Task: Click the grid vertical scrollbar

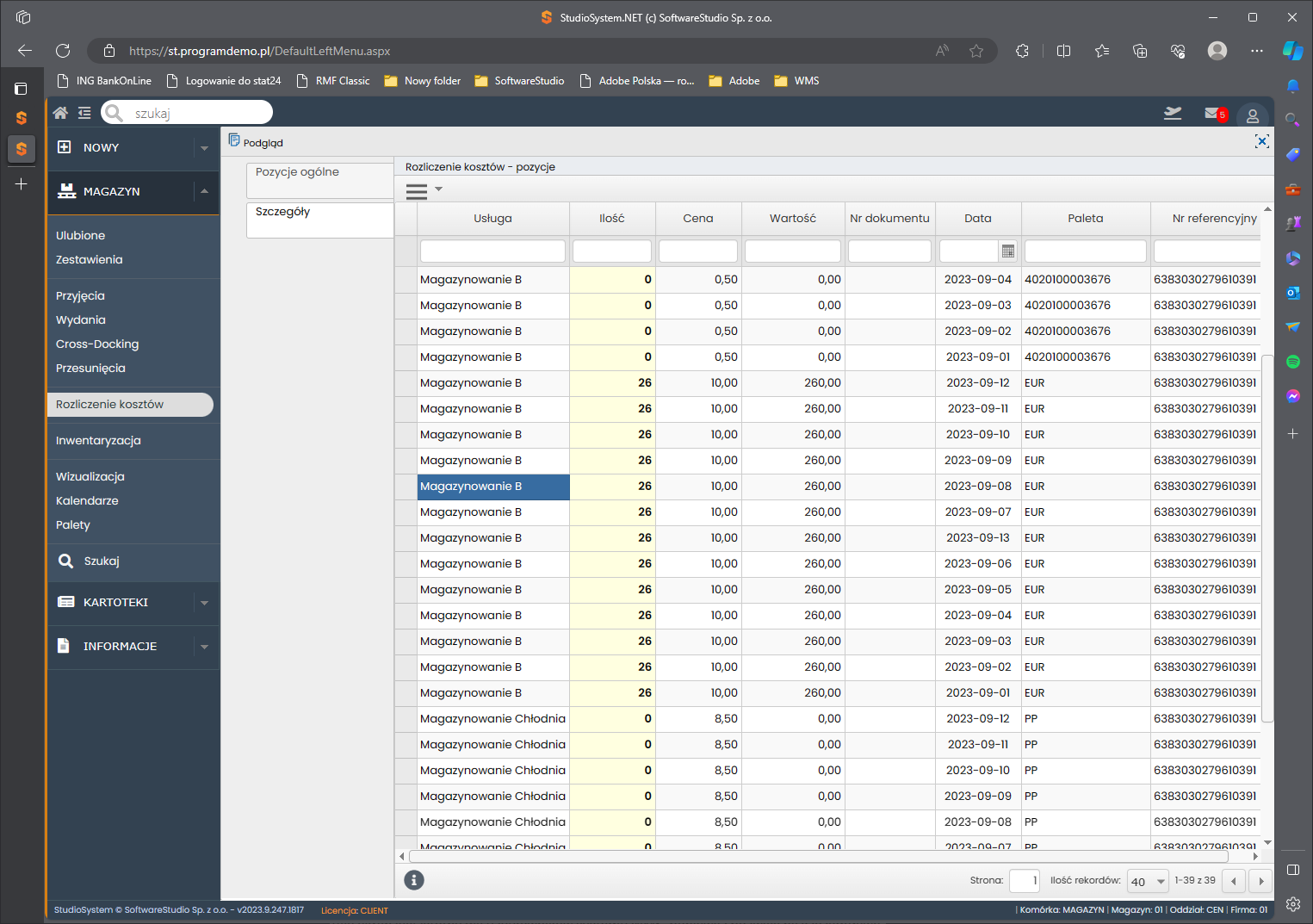Action: (1267, 538)
